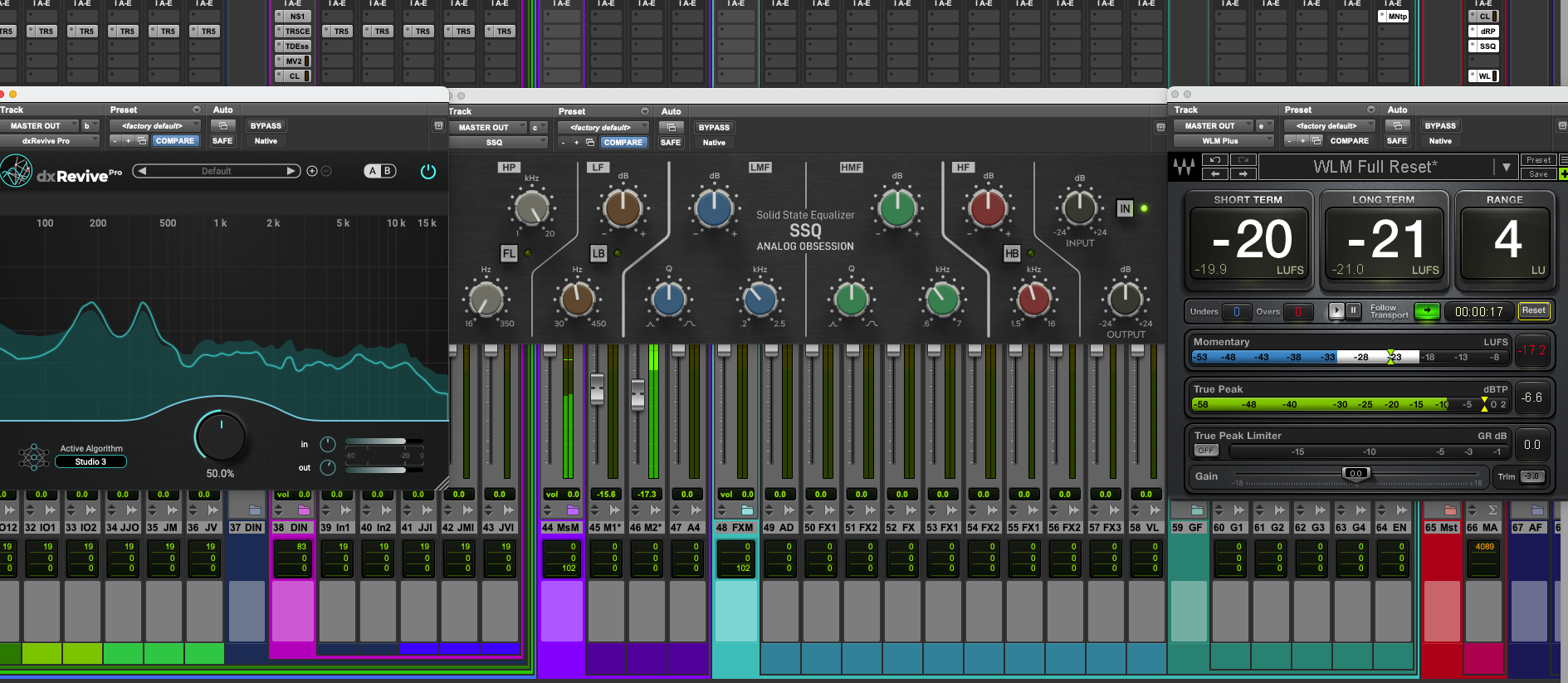Image resolution: width=1568 pixels, height=683 pixels.
Task: Open the dxRevive Pro plugin selector dropdown
Action: [x=50, y=141]
